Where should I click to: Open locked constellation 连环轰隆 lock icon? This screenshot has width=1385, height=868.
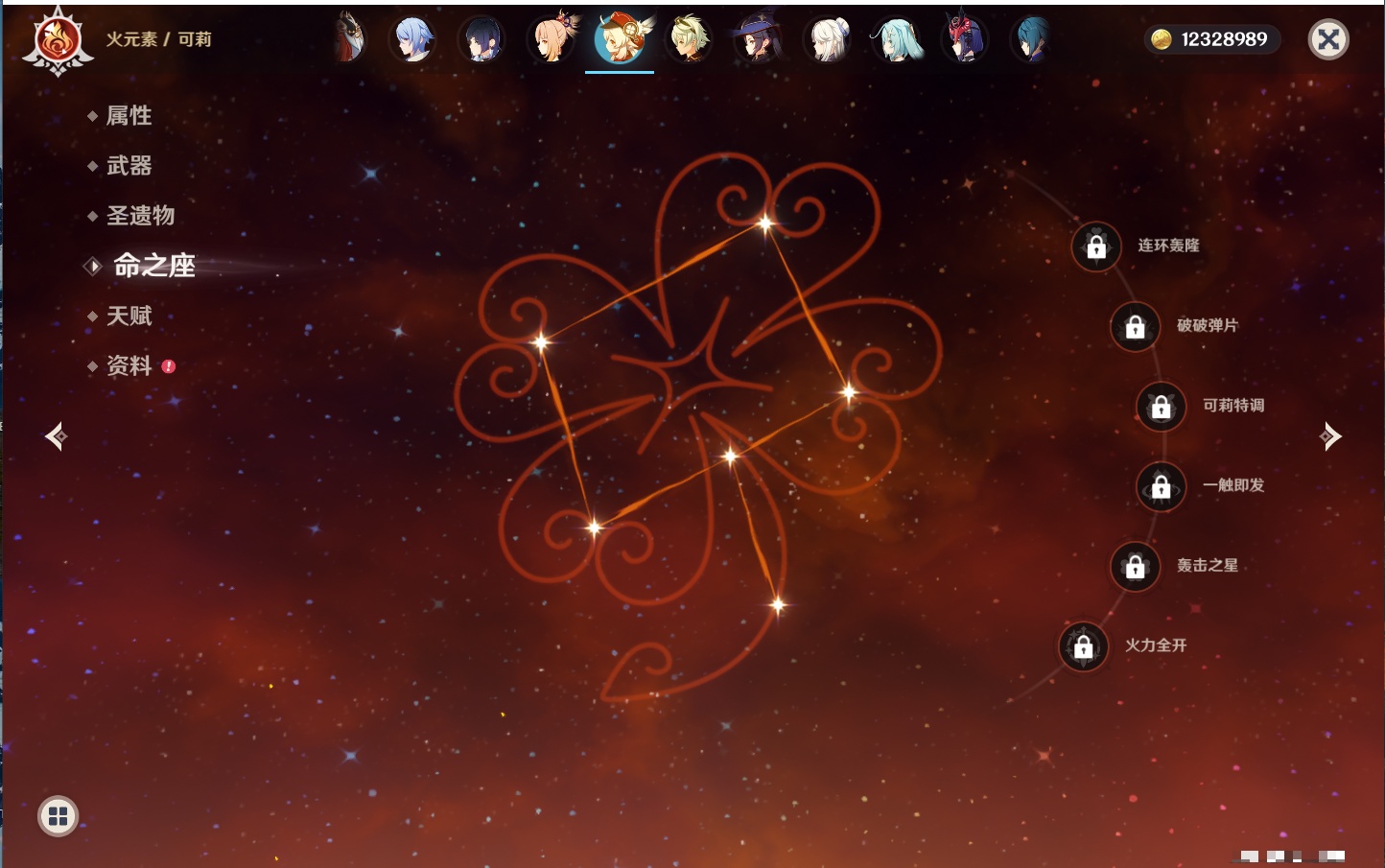(x=1096, y=246)
